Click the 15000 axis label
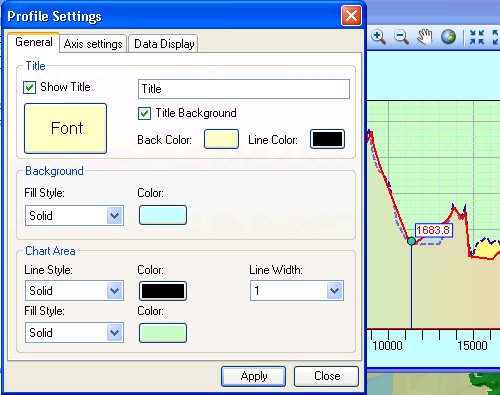Image resolution: width=500 pixels, height=395 pixels. coord(472,346)
